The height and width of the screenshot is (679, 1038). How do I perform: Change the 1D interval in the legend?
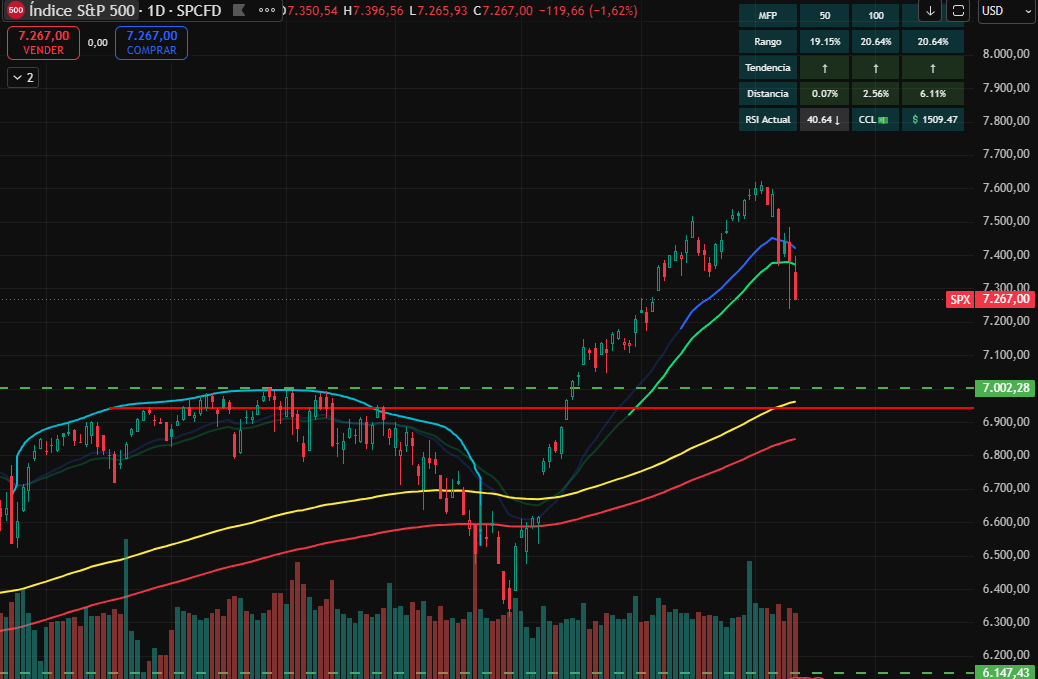[x=158, y=11]
